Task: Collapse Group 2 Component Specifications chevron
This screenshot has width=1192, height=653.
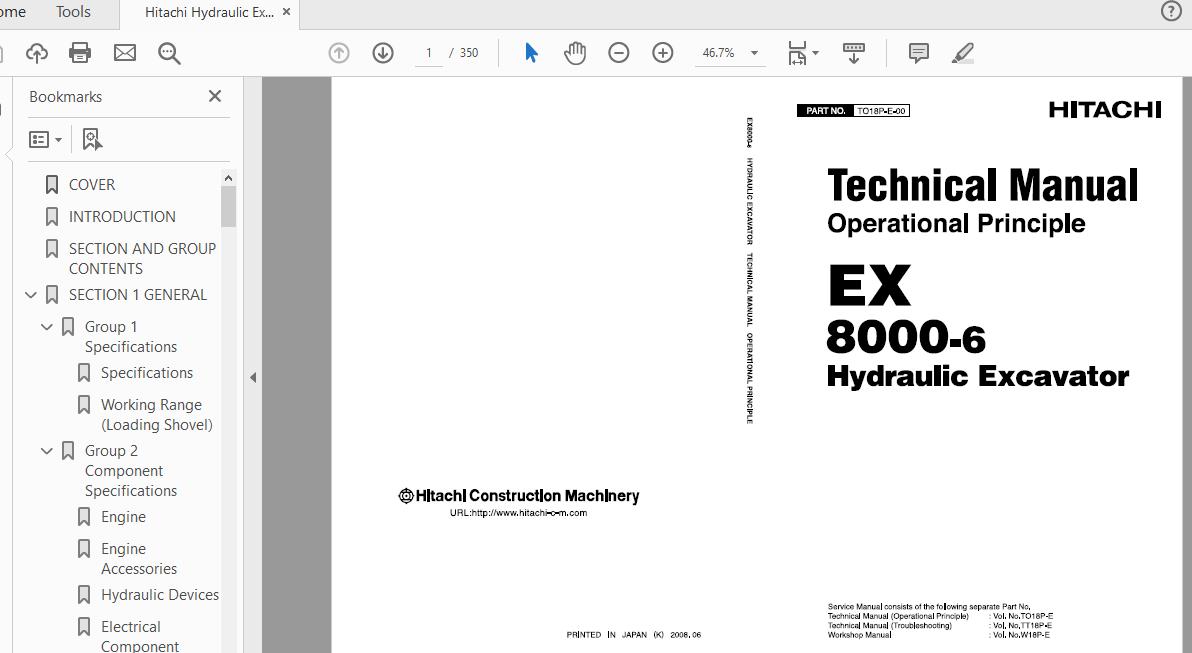Action: [x=47, y=451]
